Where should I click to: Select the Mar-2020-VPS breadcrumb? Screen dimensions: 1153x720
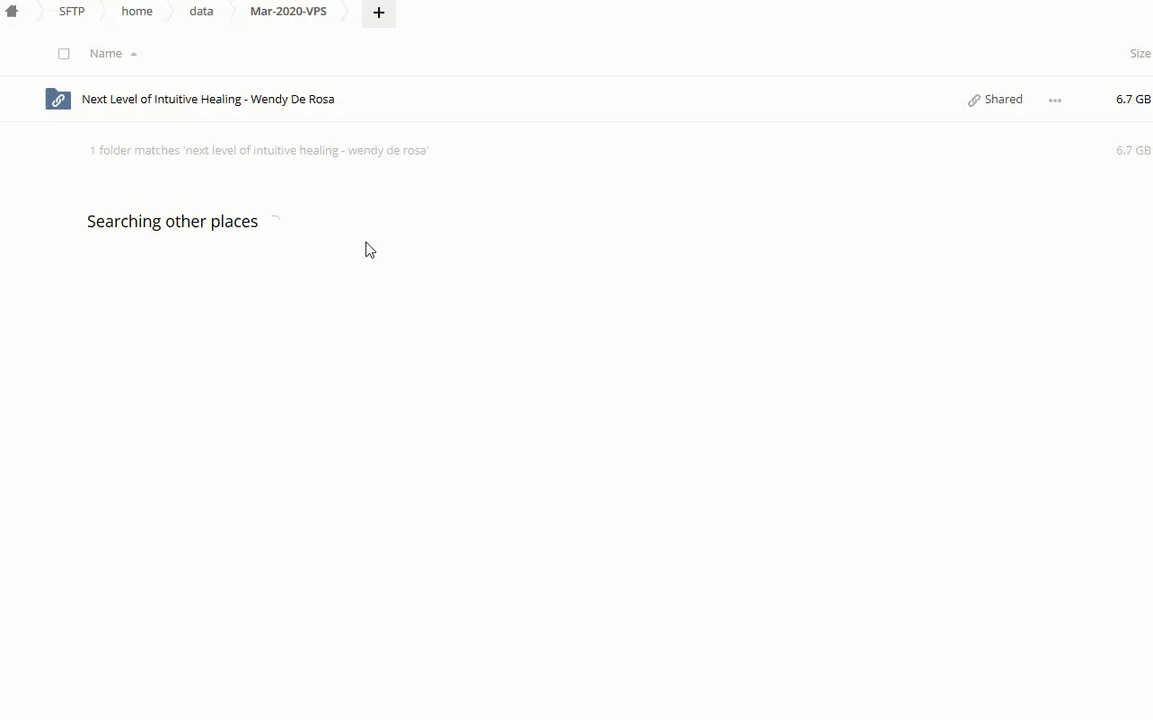288,11
